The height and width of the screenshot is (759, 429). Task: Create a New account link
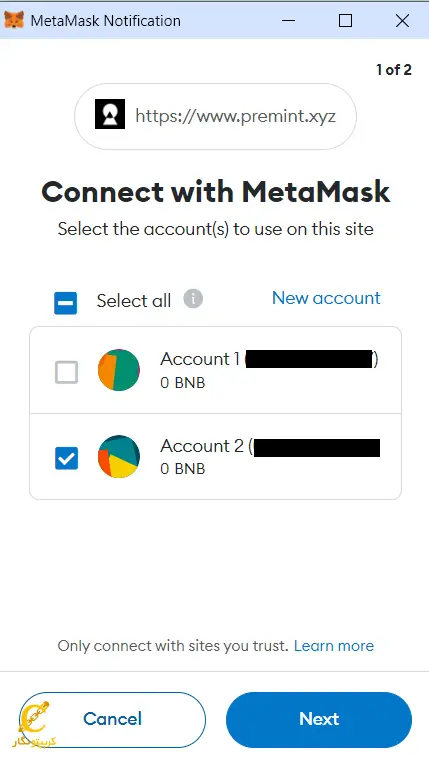point(326,298)
